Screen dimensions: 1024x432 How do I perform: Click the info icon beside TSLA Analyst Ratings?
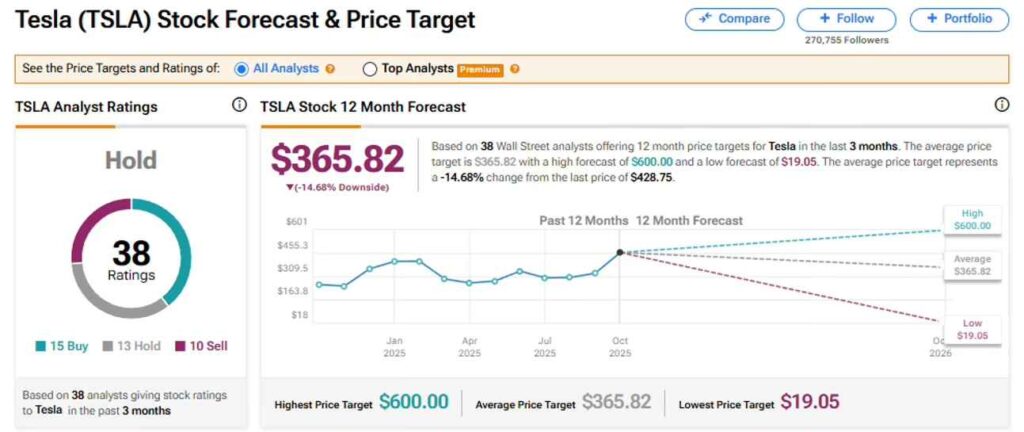[x=239, y=105]
